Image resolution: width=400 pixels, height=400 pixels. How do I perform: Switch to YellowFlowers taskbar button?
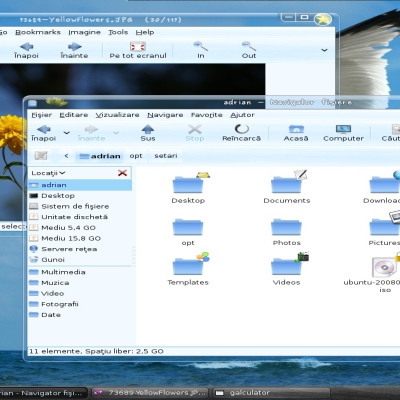point(150,393)
